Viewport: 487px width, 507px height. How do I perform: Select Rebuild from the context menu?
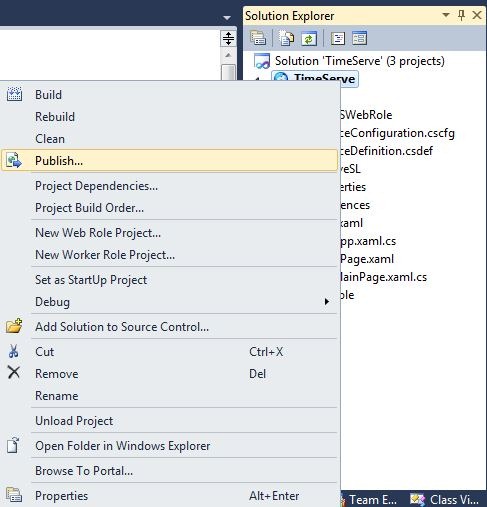pyautogui.click(x=55, y=117)
